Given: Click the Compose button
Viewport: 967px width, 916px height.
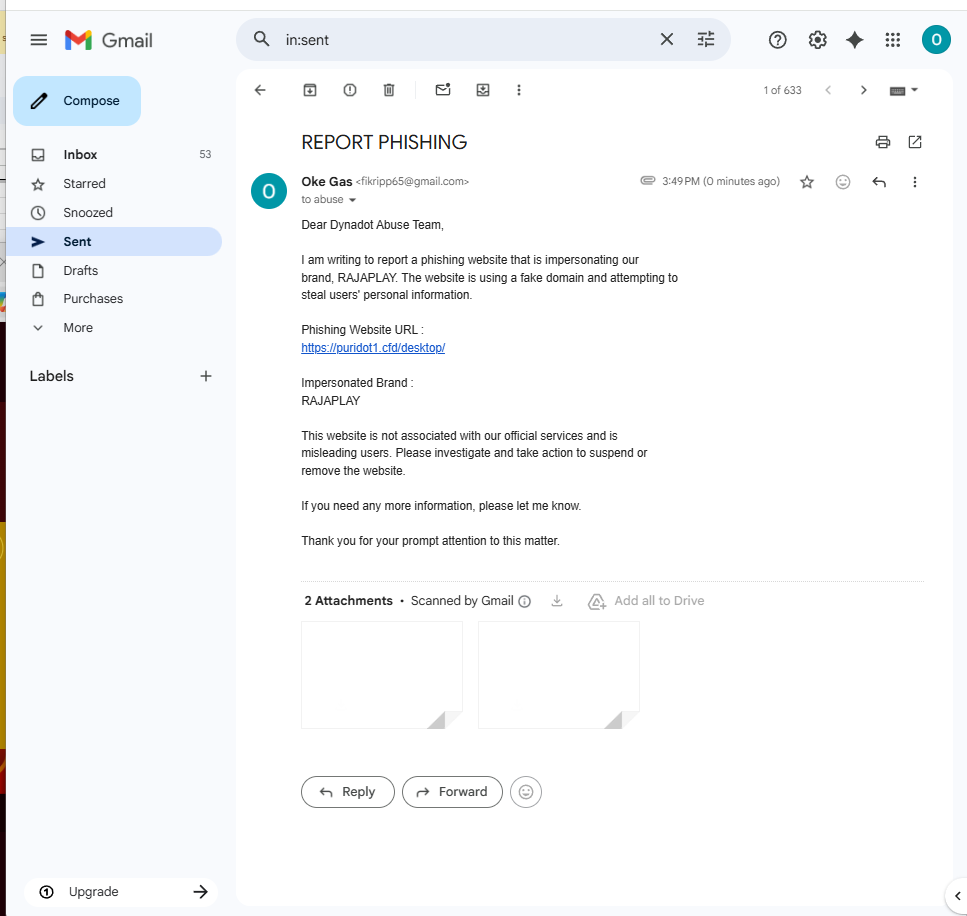Looking at the screenshot, I should pyautogui.click(x=77, y=101).
